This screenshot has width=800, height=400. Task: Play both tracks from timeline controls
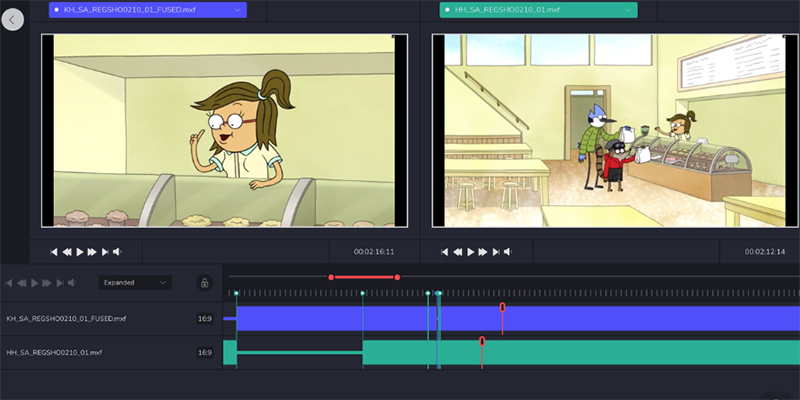pyautogui.click(x=35, y=283)
